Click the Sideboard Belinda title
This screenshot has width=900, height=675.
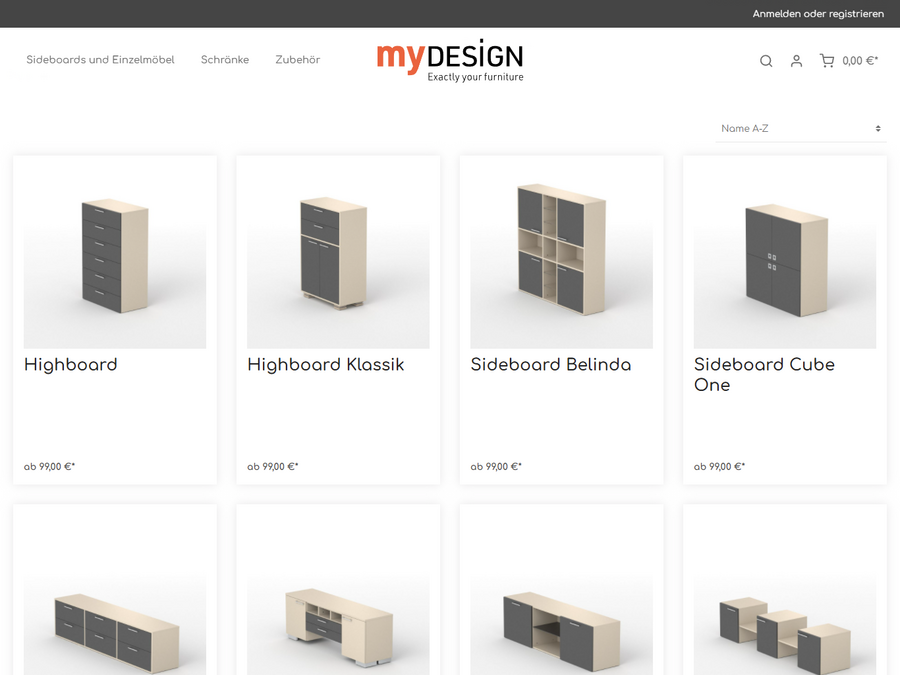pos(550,364)
